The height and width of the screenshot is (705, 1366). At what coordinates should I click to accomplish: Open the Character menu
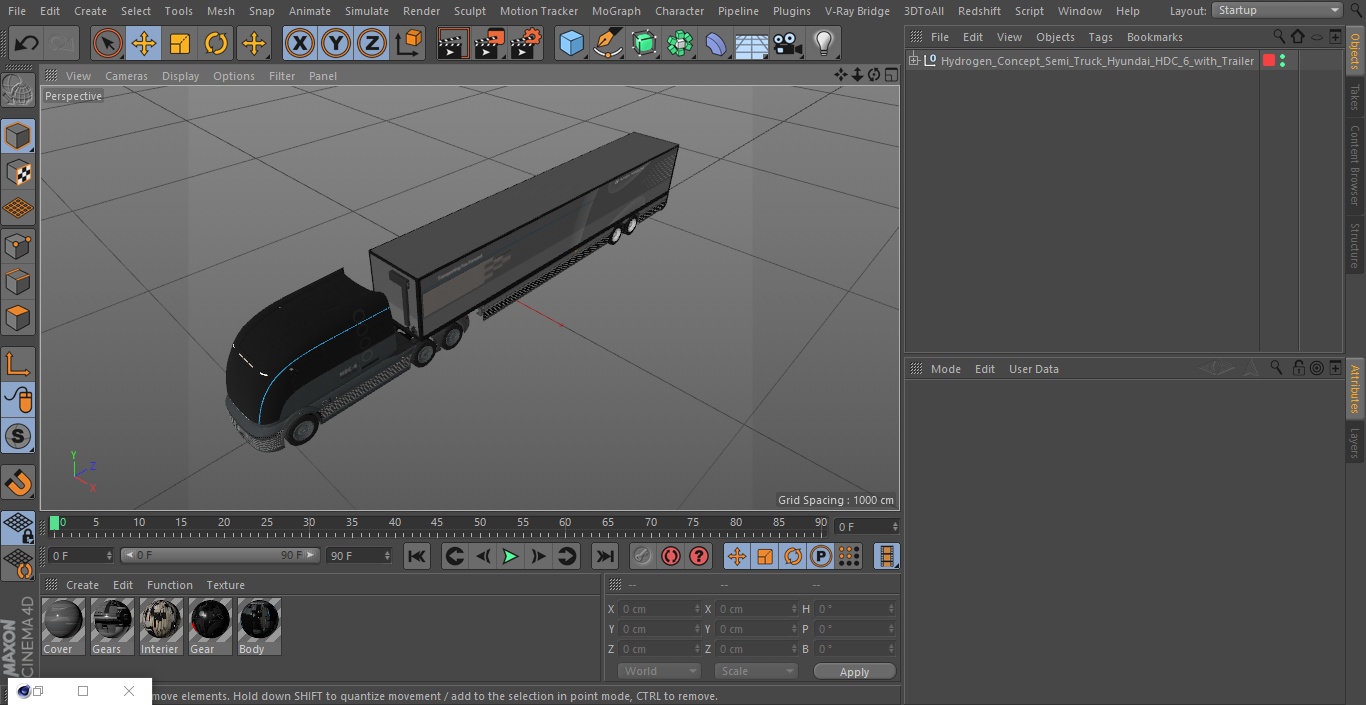(x=679, y=11)
